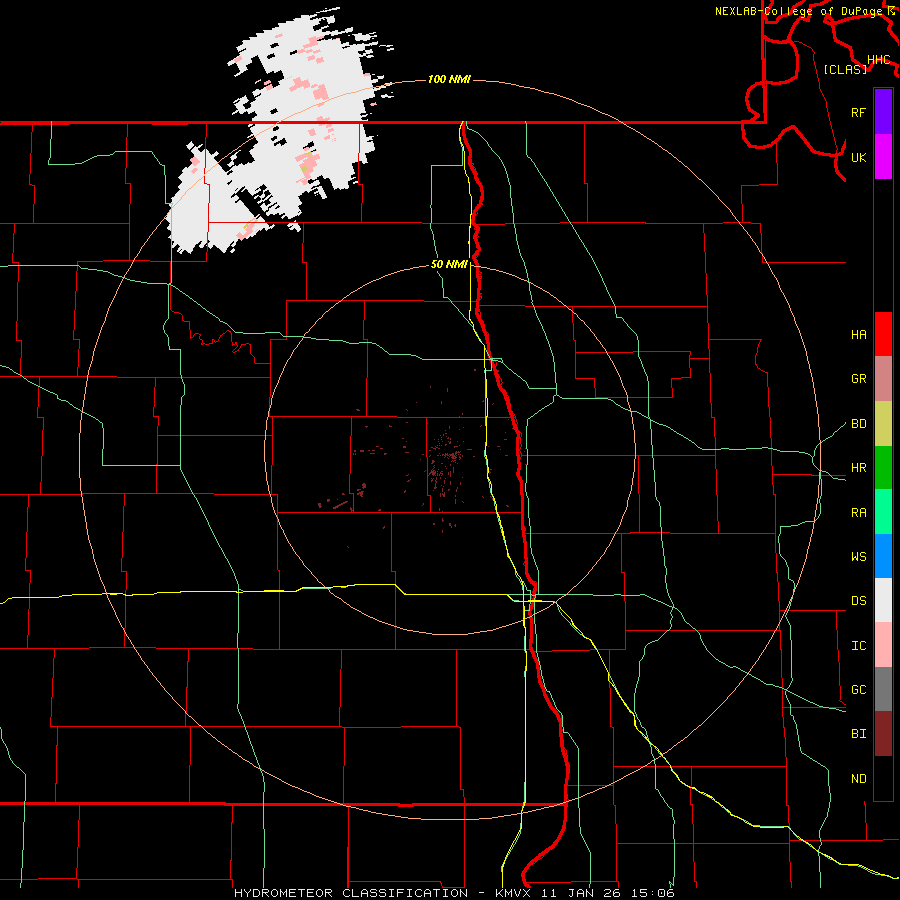Click the IC legend label
This screenshot has width=900, height=900.
tap(858, 646)
